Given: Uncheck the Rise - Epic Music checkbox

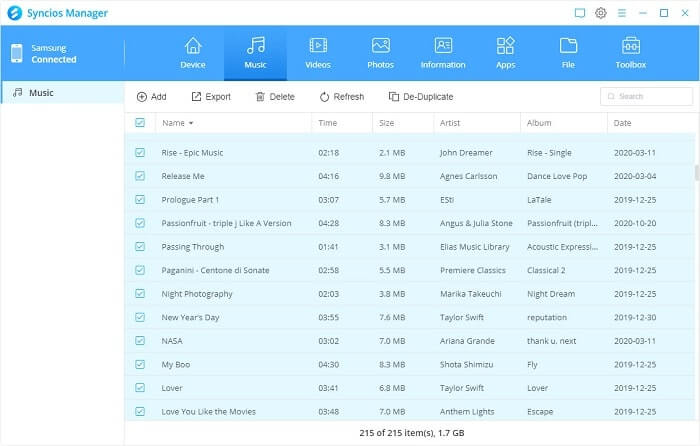Looking at the screenshot, I should pyautogui.click(x=140, y=152).
